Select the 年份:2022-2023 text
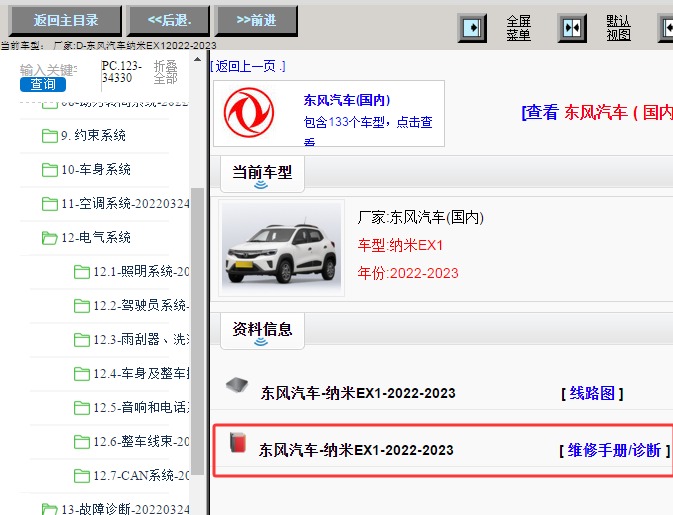 (408, 273)
